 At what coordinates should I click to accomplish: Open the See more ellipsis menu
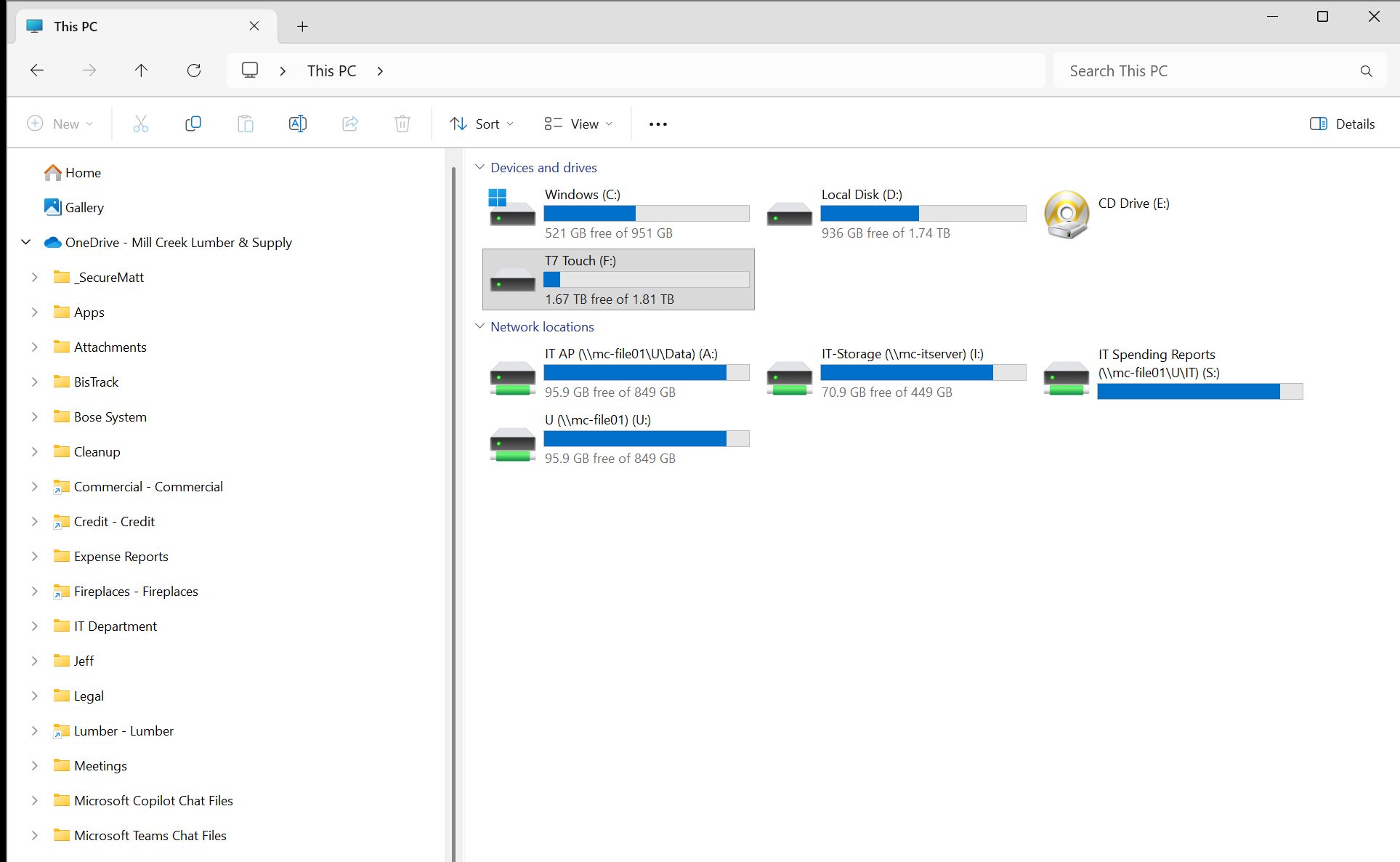click(x=658, y=124)
